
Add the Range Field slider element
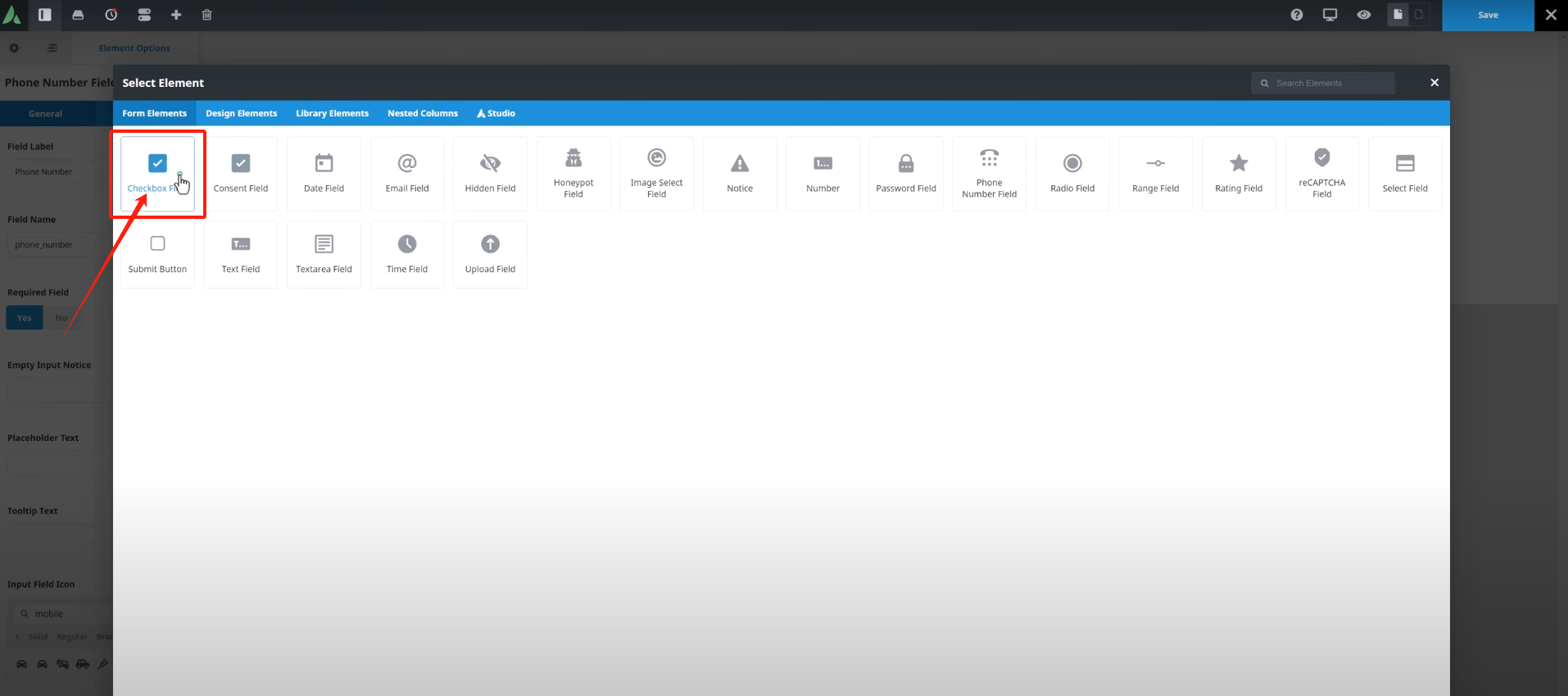click(1155, 173)
